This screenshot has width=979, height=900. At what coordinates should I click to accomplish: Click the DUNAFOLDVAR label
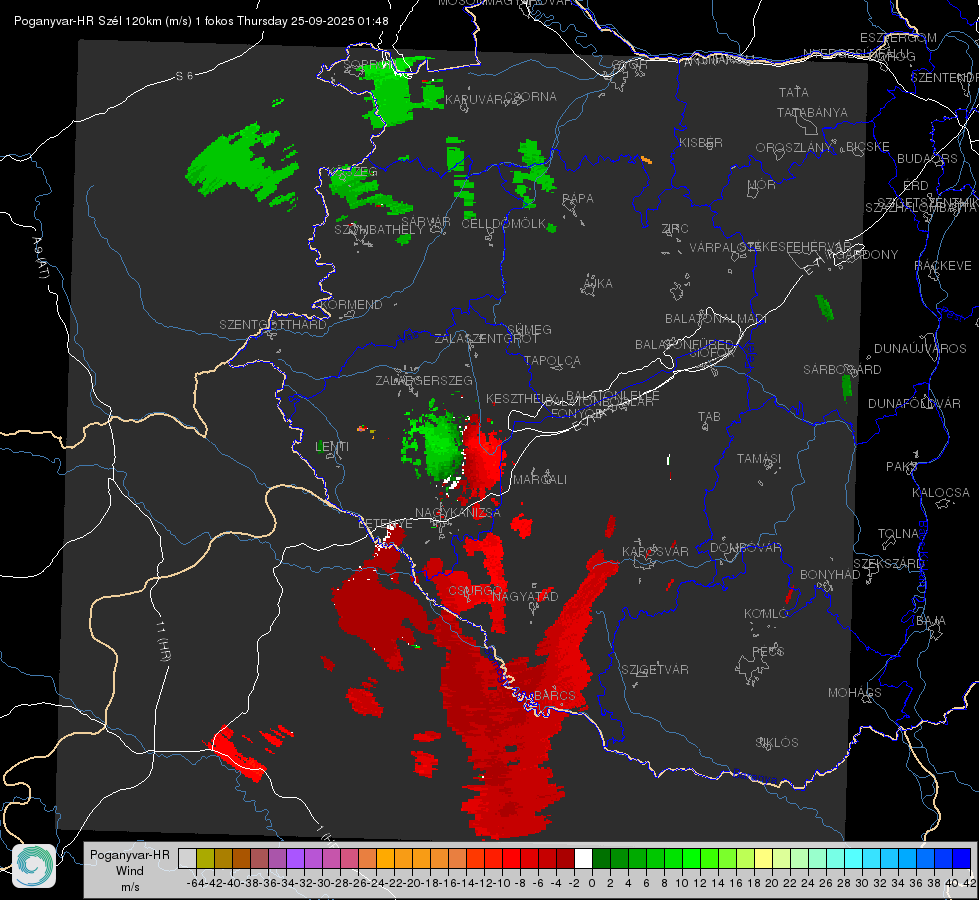(914, 403)
